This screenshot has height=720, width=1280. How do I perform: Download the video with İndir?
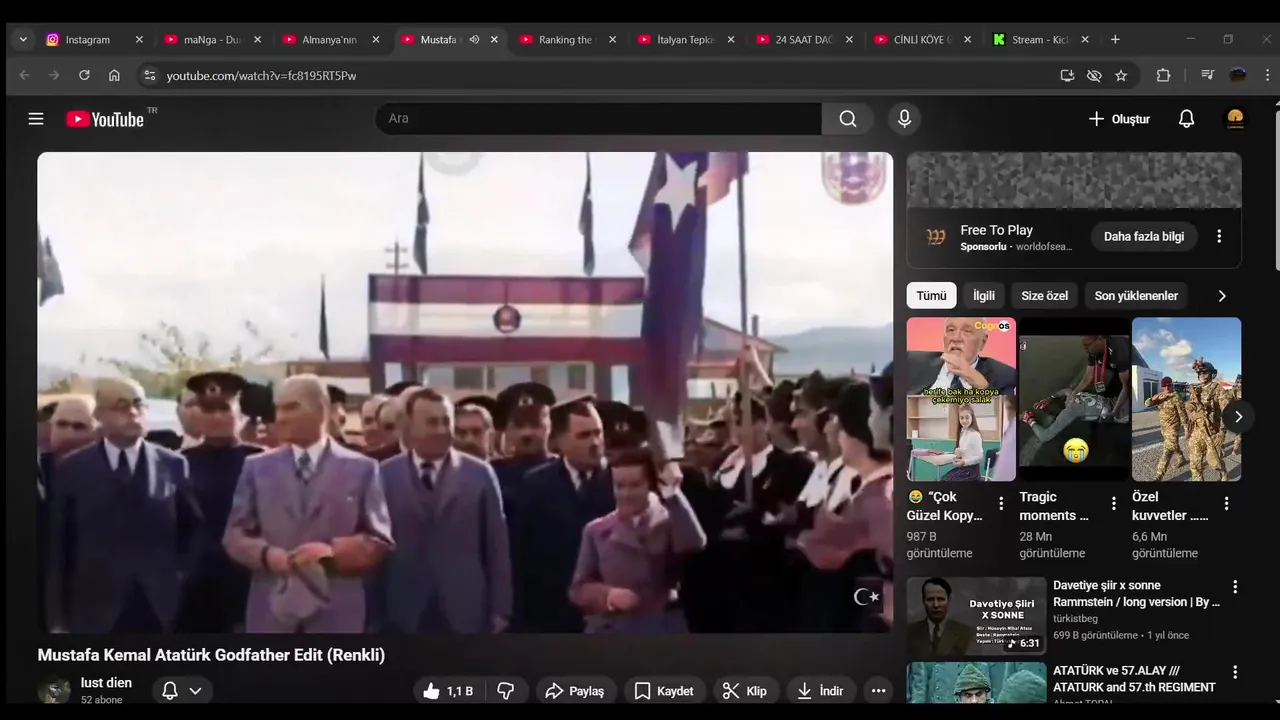coord(820,691)
